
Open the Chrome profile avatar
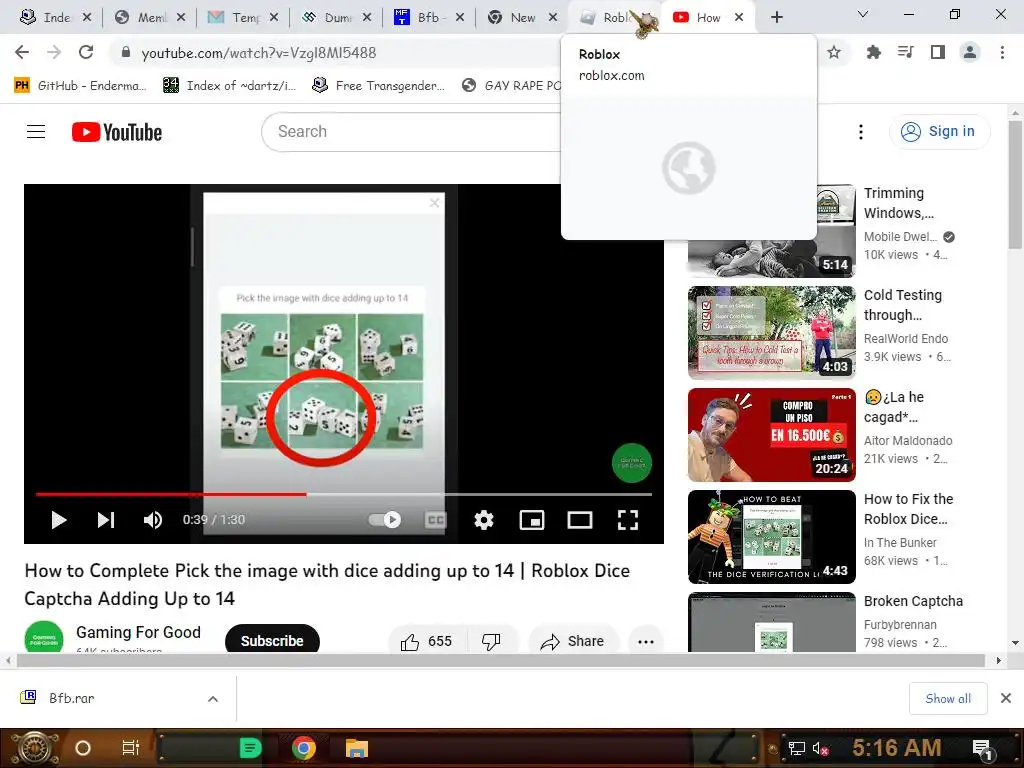click(970, 52)
